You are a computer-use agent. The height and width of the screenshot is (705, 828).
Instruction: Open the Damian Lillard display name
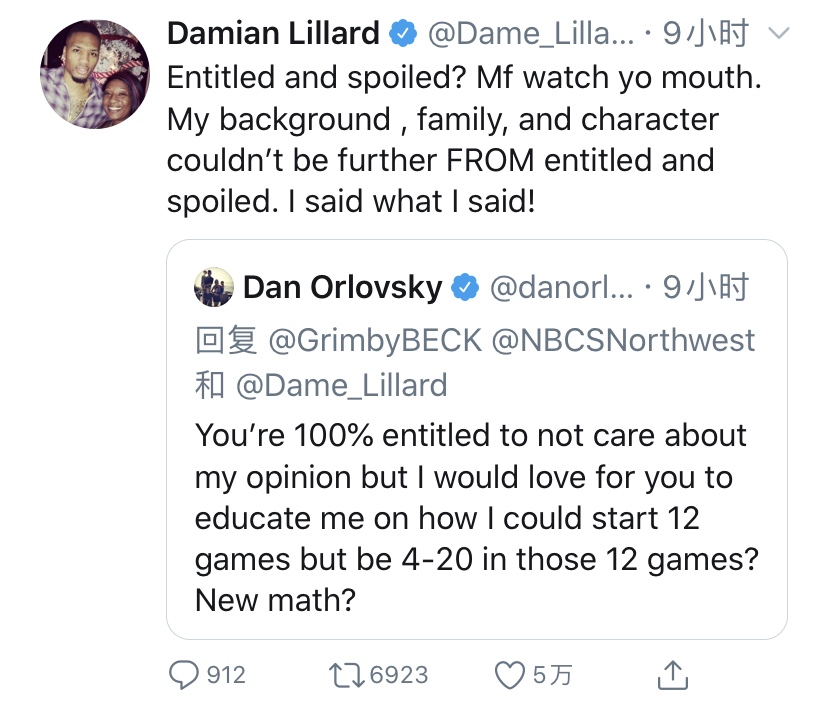click(x=273, y=33)
